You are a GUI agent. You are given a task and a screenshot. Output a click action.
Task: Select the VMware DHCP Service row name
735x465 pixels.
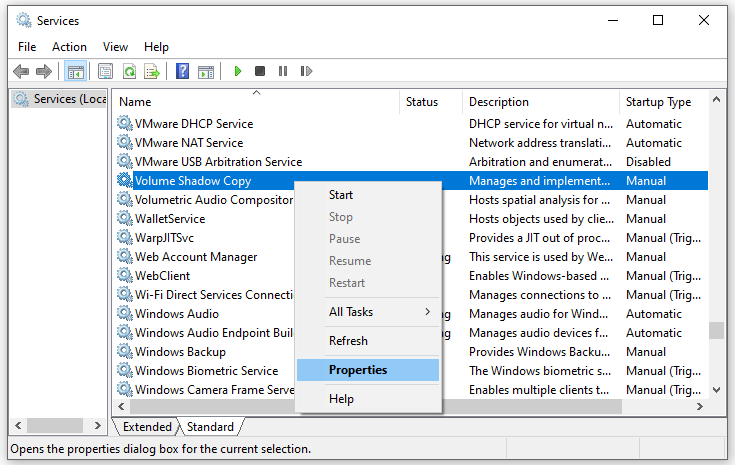[194, 124]
